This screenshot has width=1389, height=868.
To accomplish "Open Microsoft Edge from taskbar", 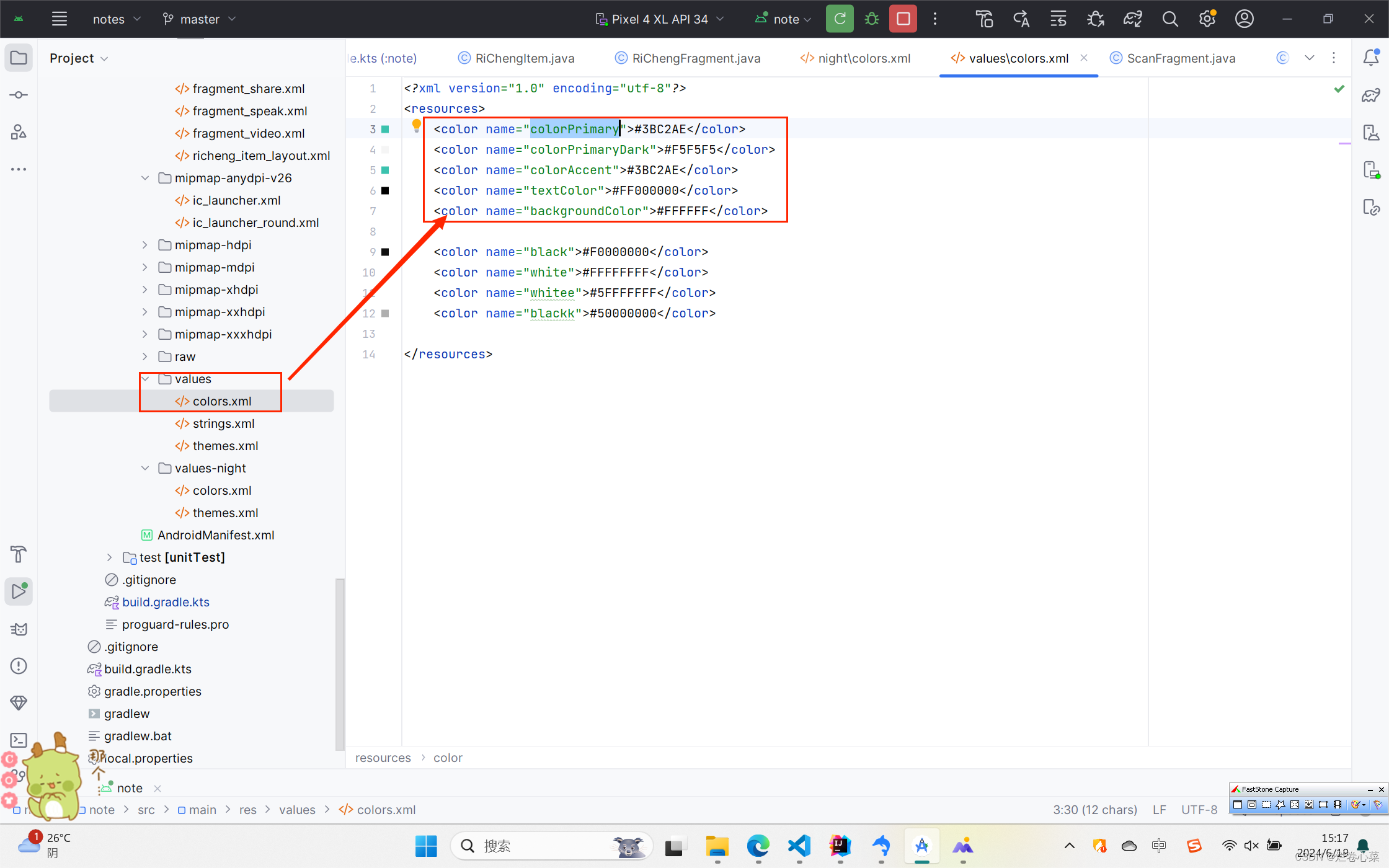I will (758, 846).
